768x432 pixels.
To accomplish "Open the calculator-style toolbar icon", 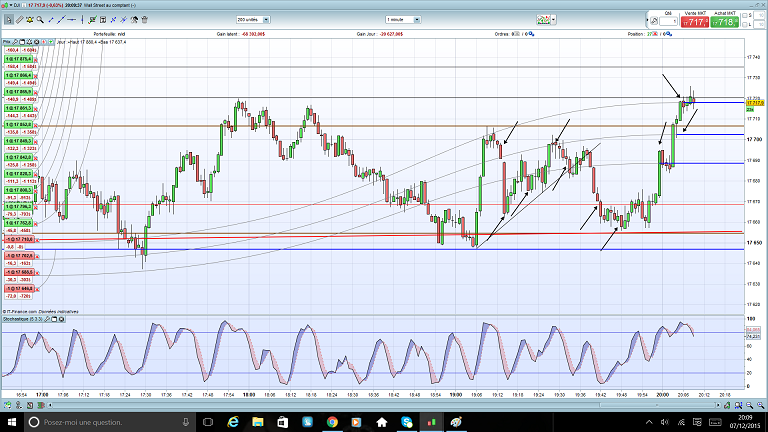I will point(103,20).
